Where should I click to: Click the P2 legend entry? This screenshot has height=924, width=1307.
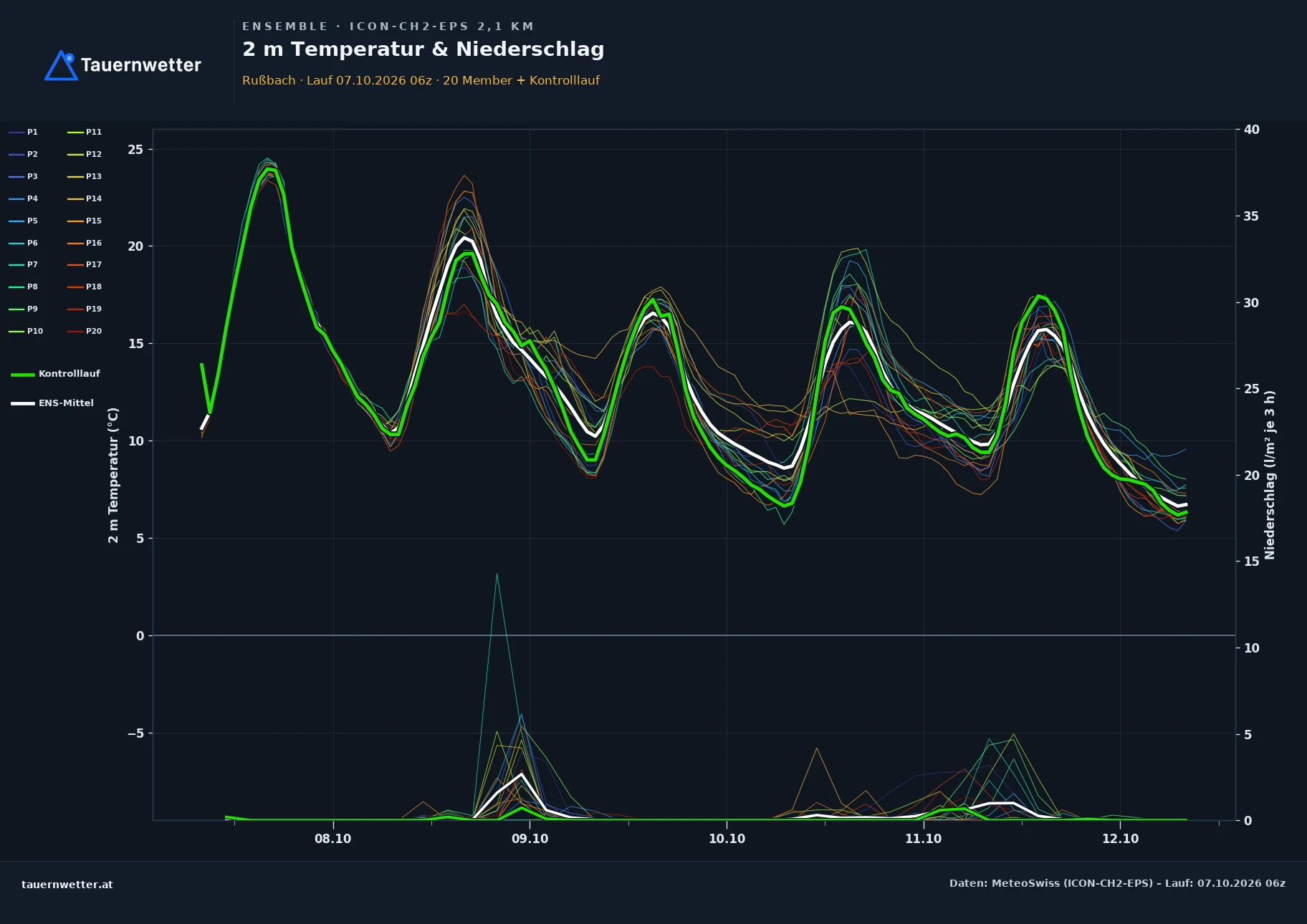(x=24, y=154)
